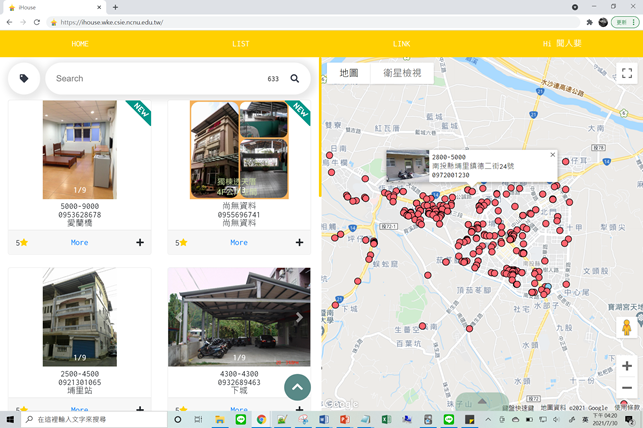Image resolution: width=643 pixels, height=428 pixels.
Task: Click the scroll-to-top round button
Action: pos(297,387)
